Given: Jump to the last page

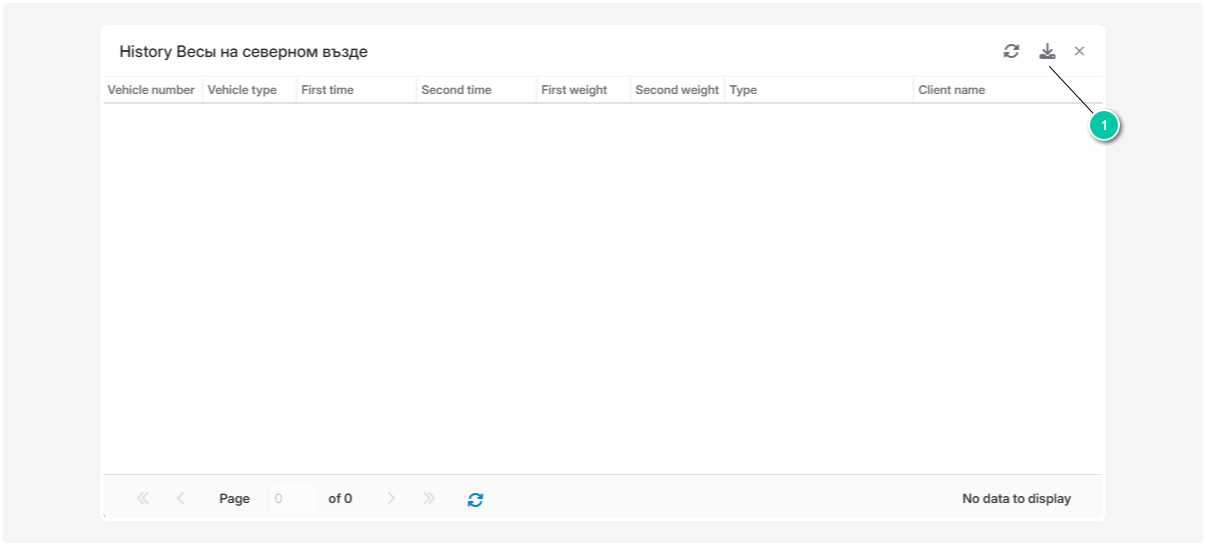Looking at the screenshot, I should tap(429, 498).
